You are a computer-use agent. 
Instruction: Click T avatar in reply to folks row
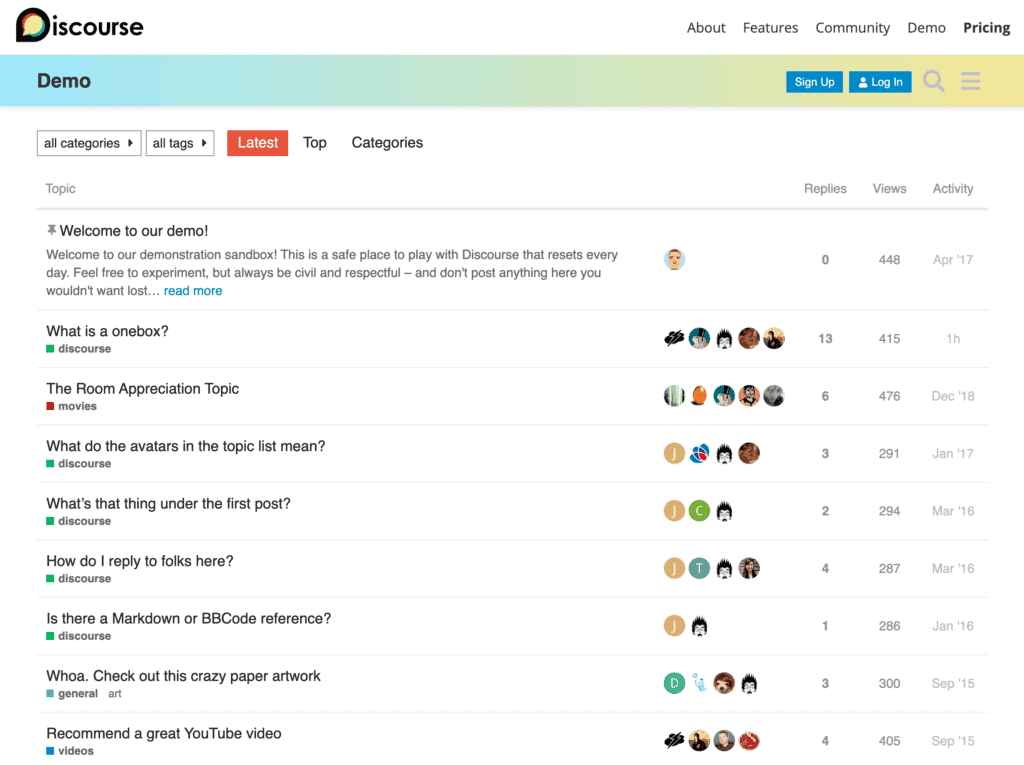[x=699, y=568]
